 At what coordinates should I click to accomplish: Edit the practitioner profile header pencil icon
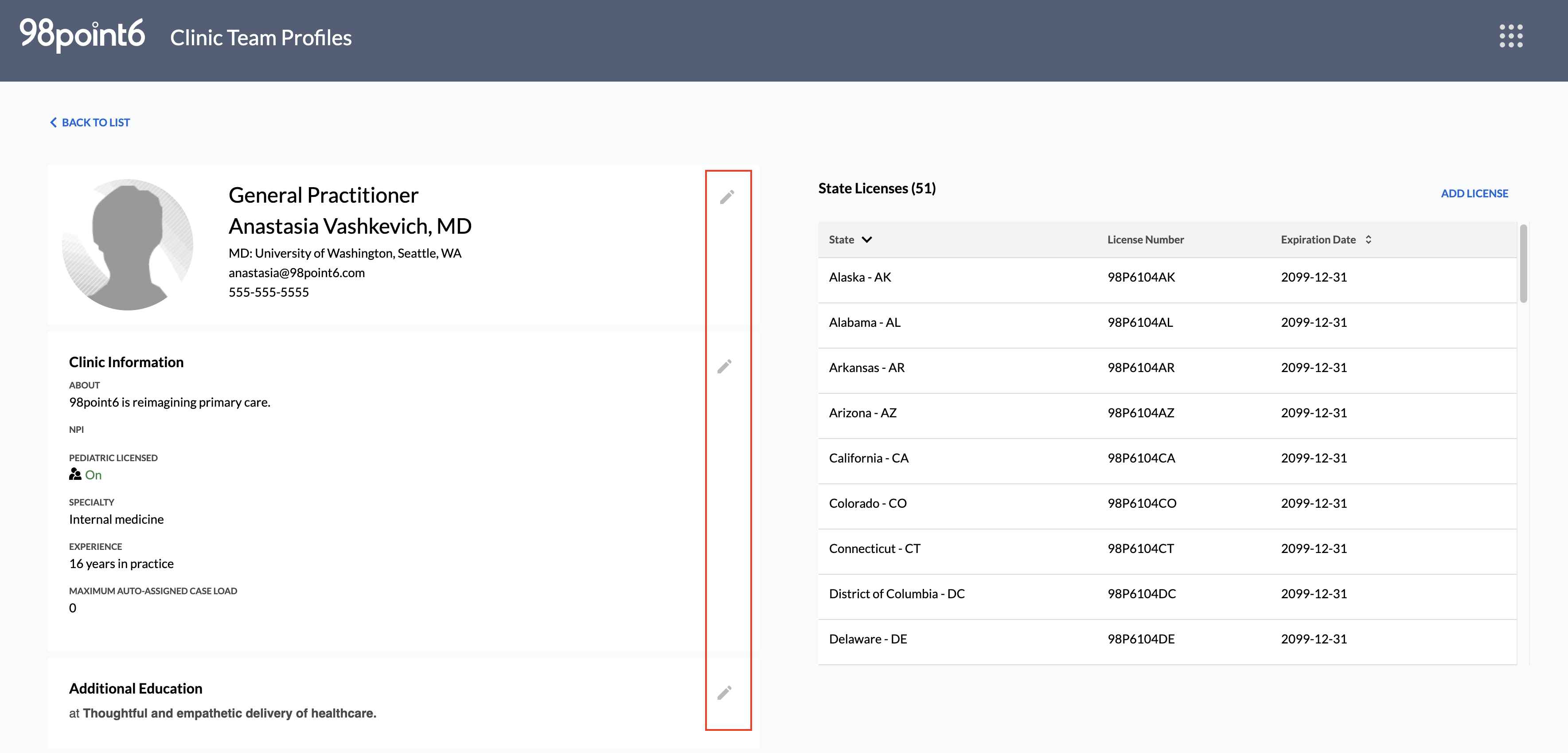(x=727, y=197)
